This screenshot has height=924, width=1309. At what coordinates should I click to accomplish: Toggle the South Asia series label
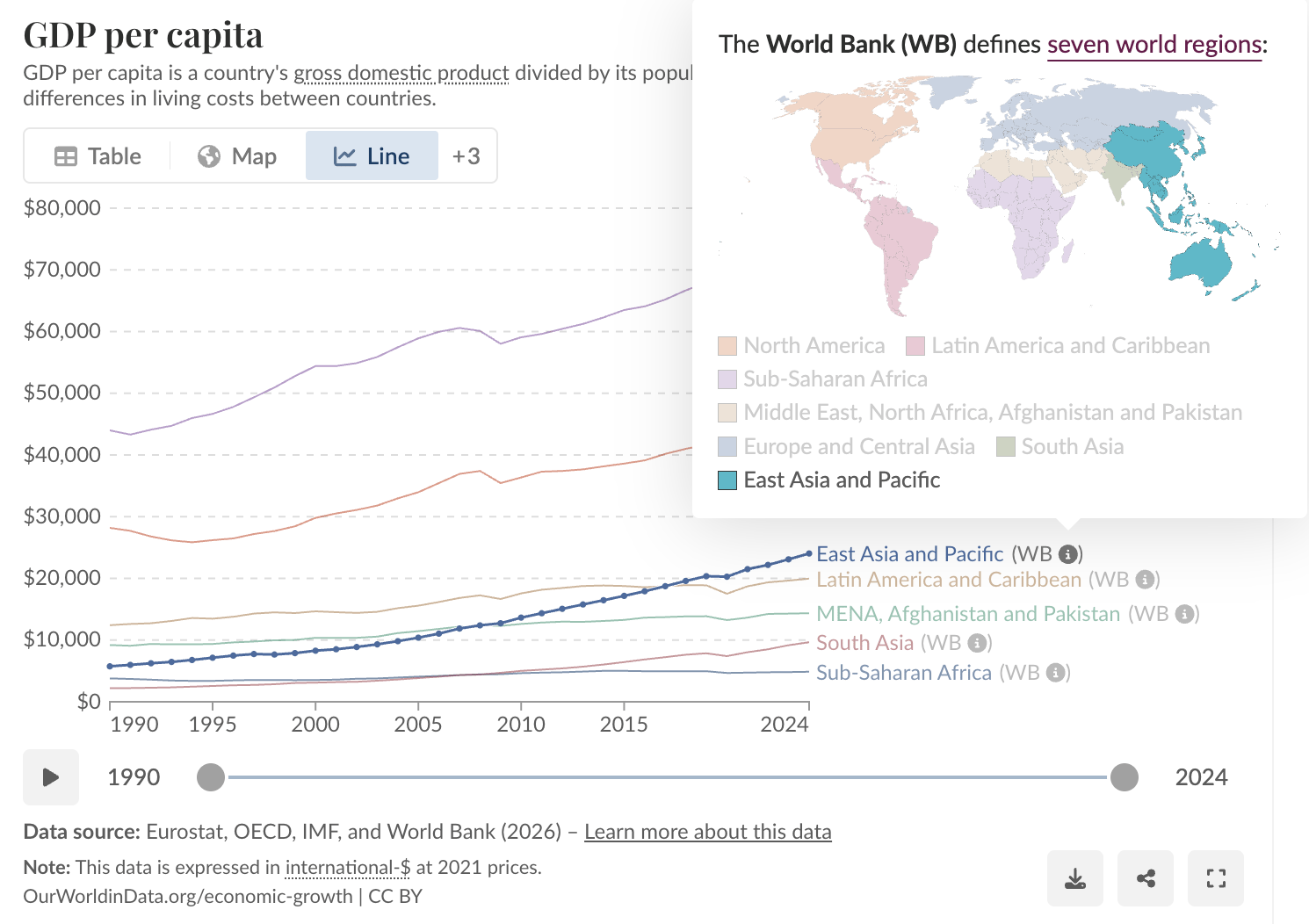pos(865,643)
